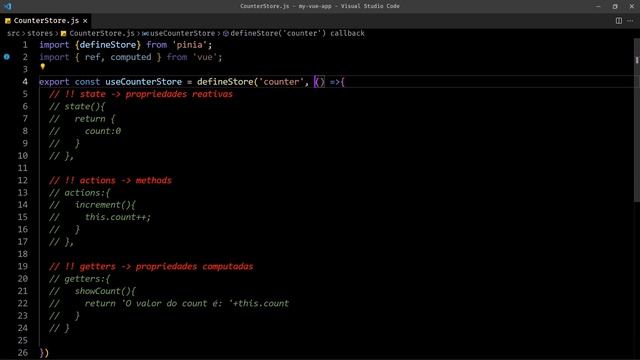Click the comment 'state -> propriedades reativas'
Screen dimensions: 640x360
(x=156, y=94)
